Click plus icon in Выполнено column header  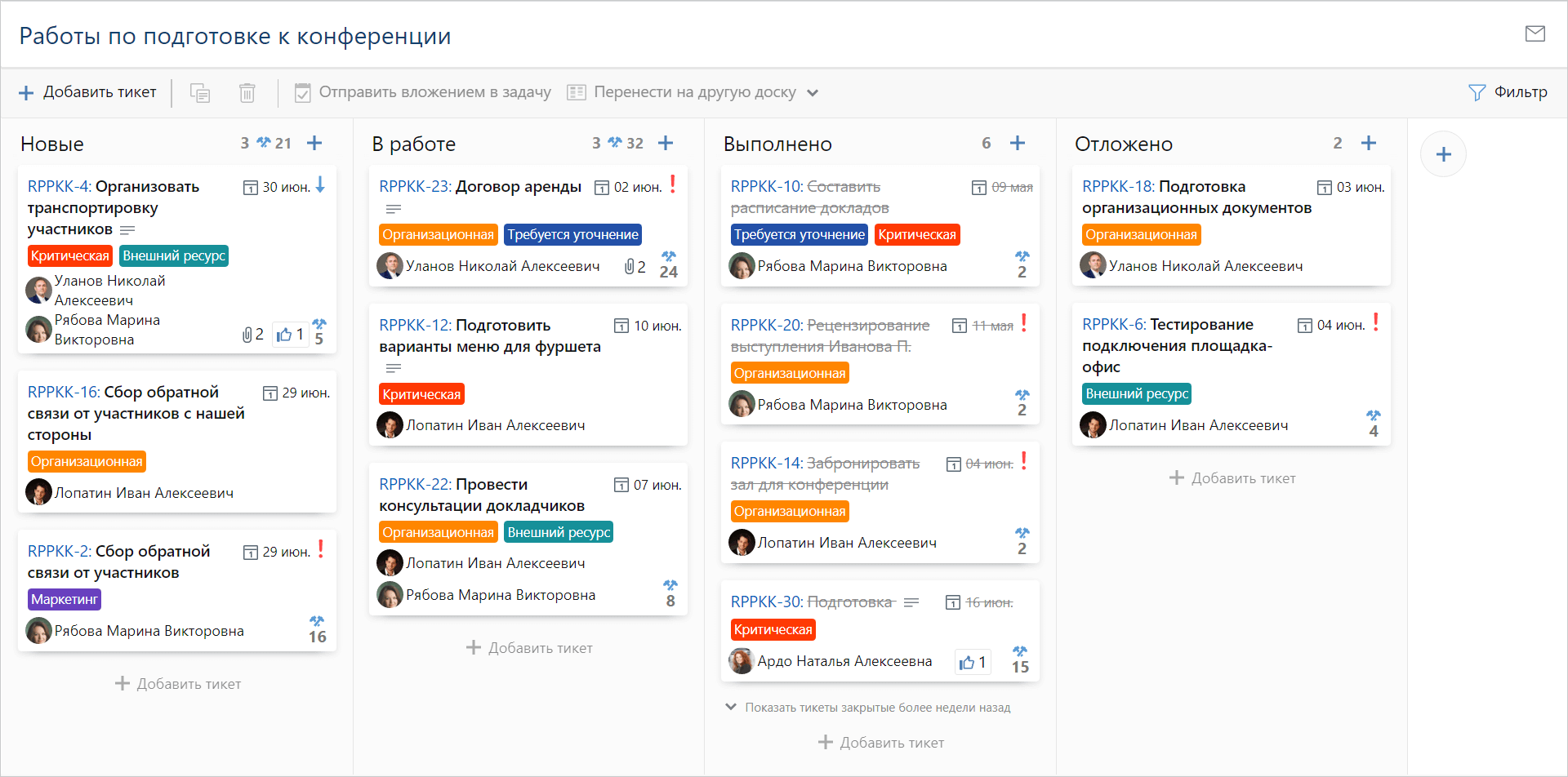(1017, 144)
